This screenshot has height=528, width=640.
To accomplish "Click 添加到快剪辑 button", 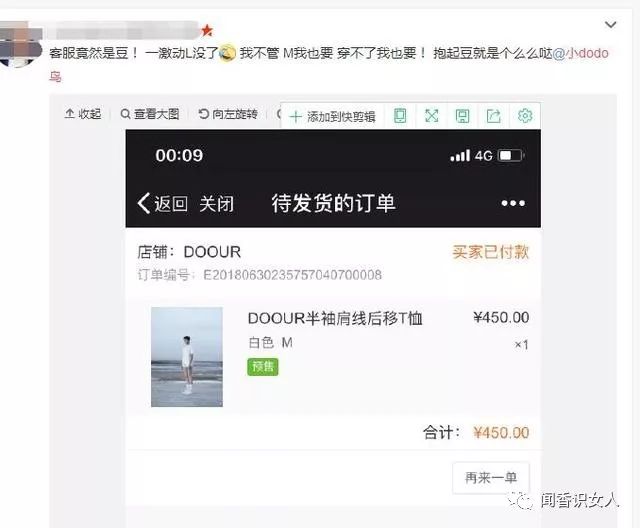I will [x=332, y=117].
